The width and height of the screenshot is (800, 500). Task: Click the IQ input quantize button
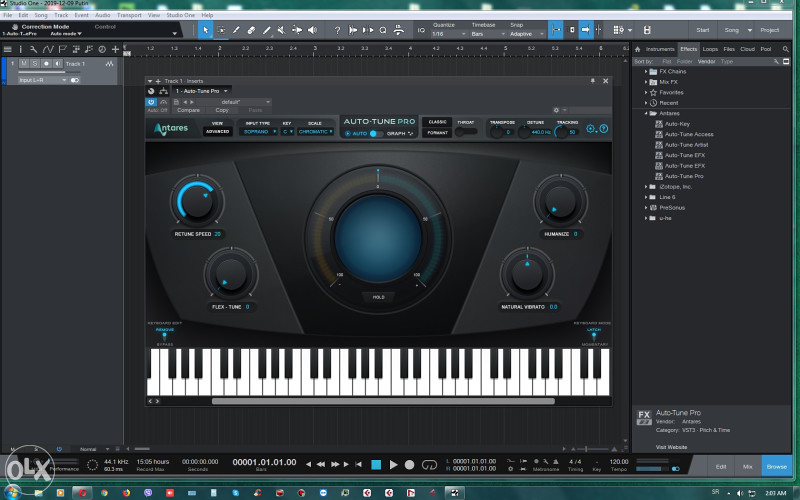pyautogui.click(x=421, y=30)
